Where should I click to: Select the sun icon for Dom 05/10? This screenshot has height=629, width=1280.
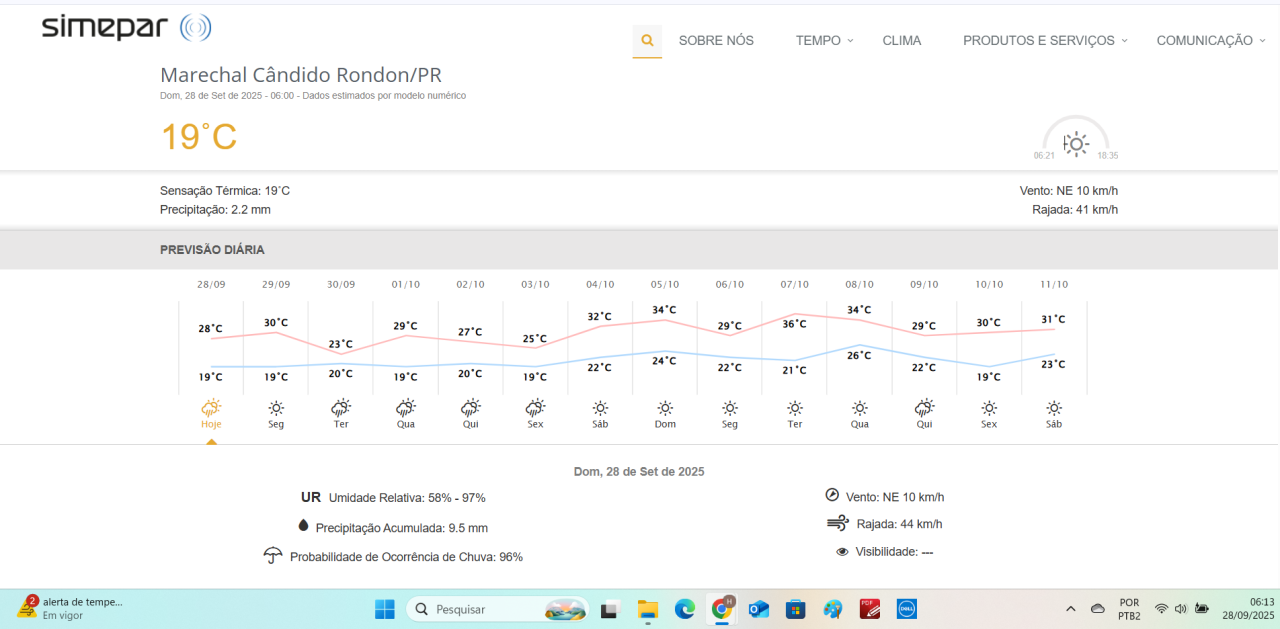(x=665, y=408)
